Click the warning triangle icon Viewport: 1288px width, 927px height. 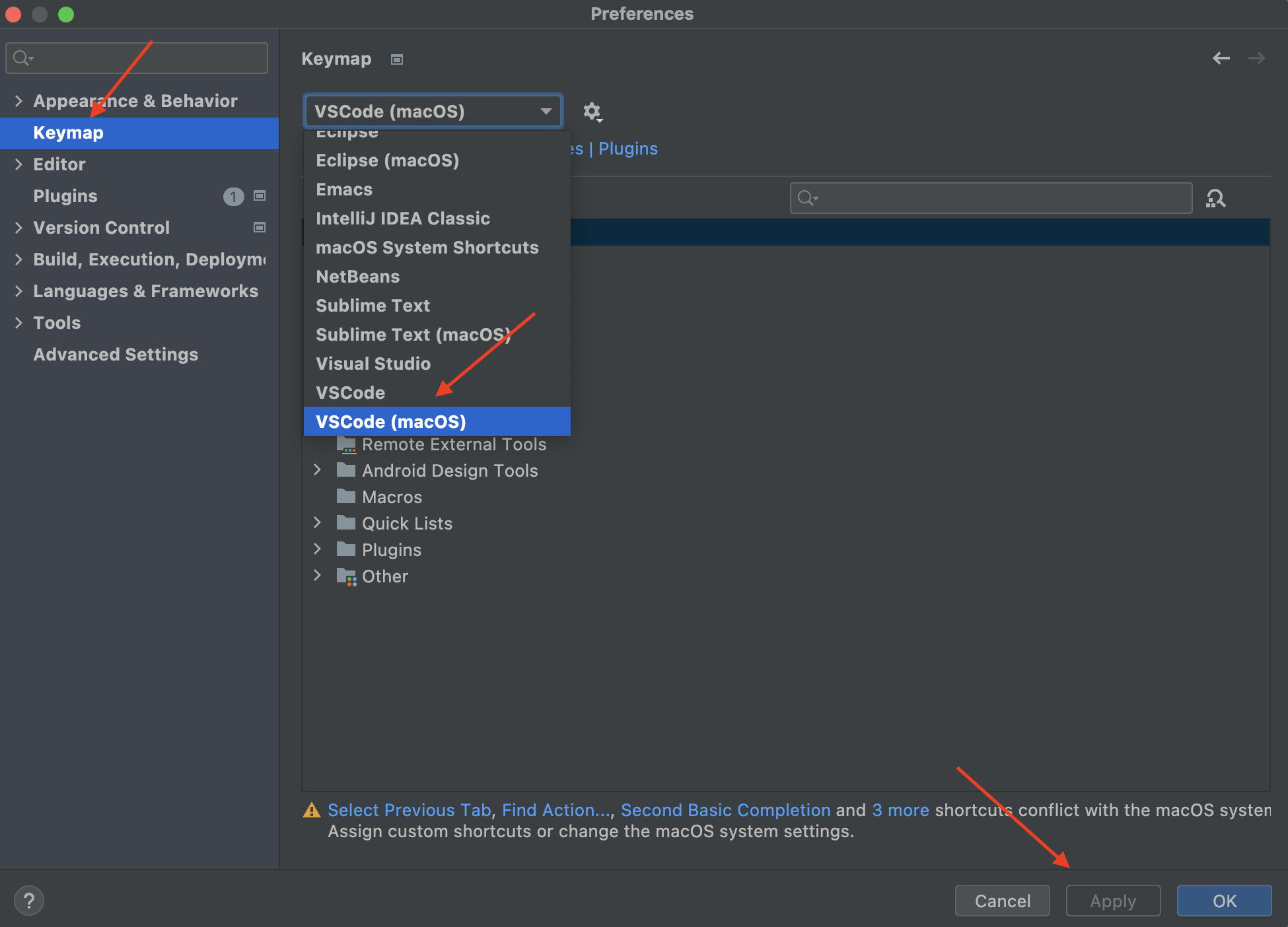coord(311,810)
